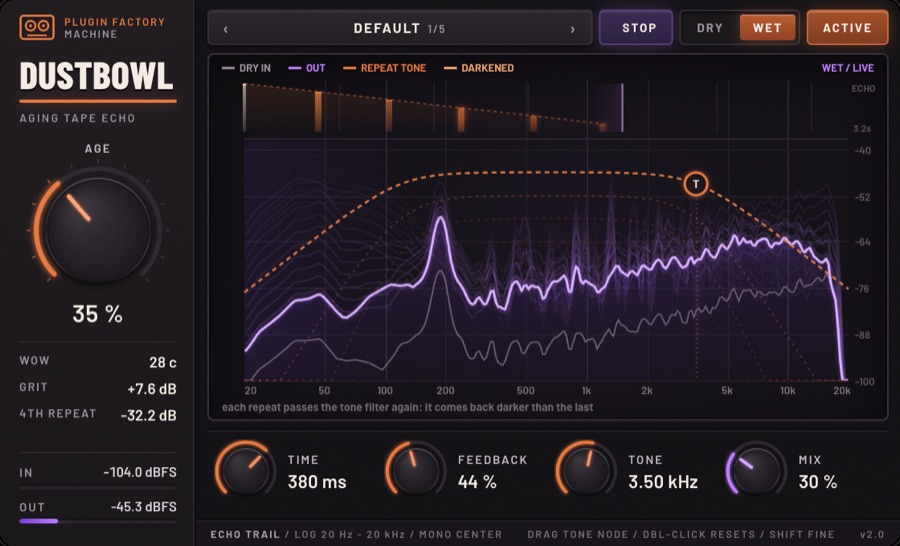Click the Plugin Factory tape machine logo
This screenshot has height=546, width=900.
(37, 28)
